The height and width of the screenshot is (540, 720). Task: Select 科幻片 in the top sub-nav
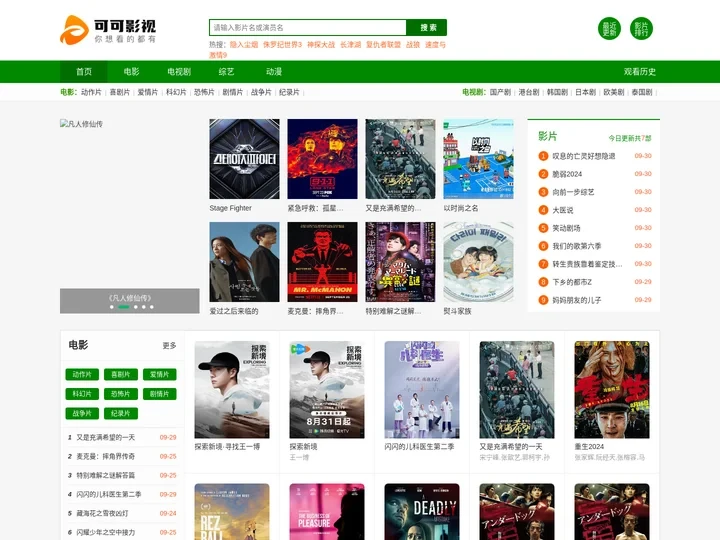click(x=176, y=92)
